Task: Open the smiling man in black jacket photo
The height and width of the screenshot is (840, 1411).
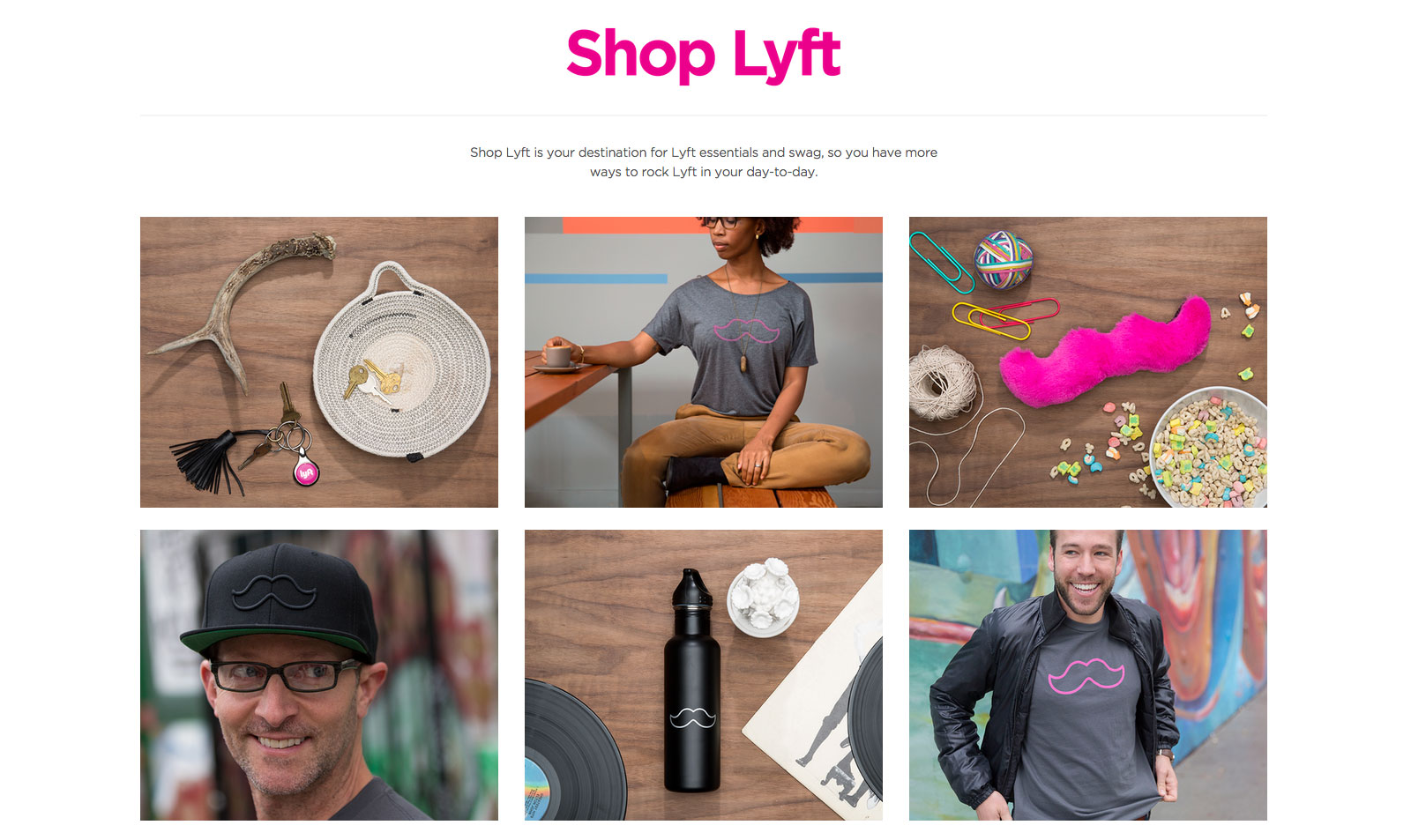Action: [1088, 675]
